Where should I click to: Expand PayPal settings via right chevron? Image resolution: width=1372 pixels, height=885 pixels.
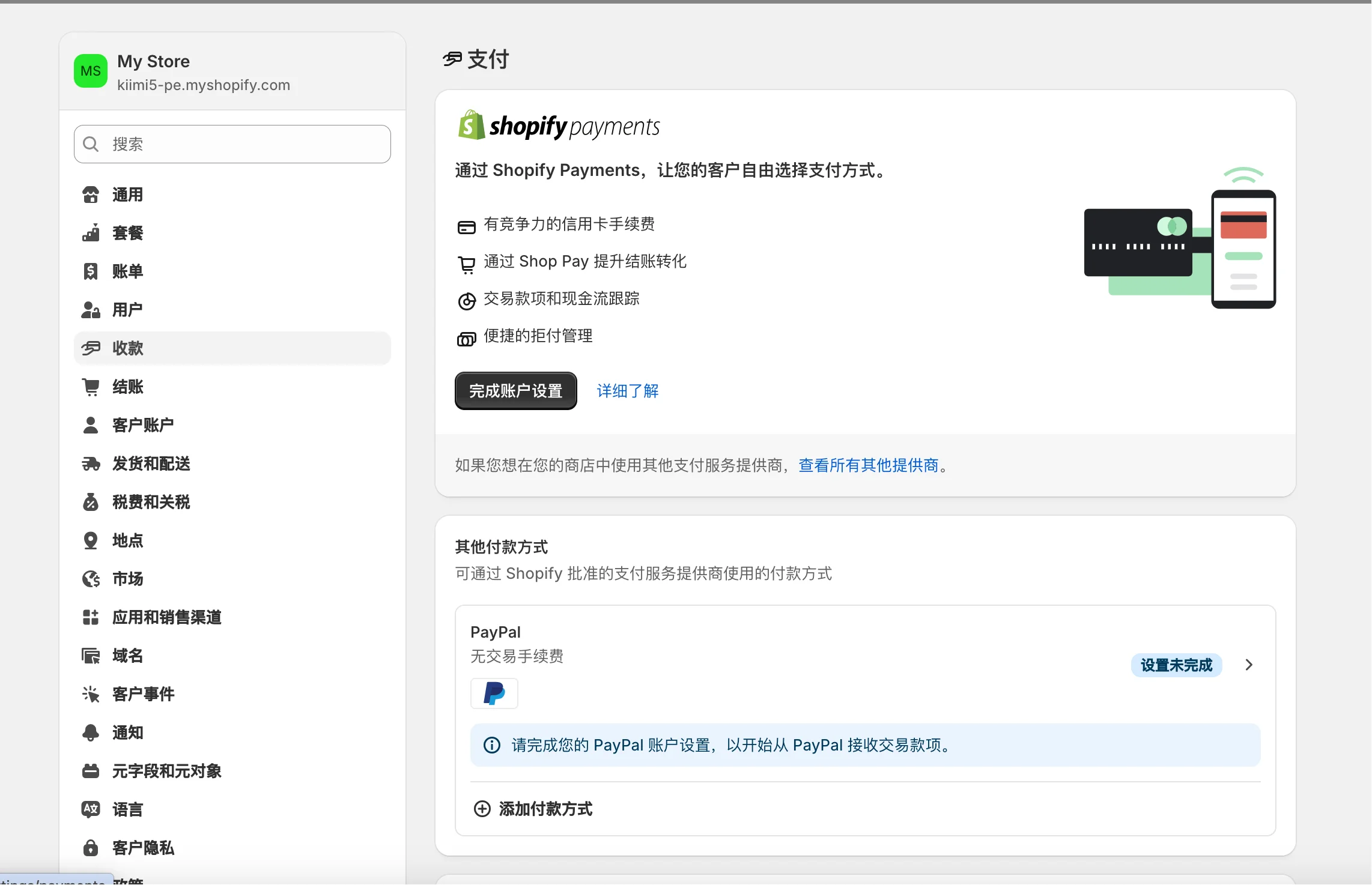tap(1249, 665)
